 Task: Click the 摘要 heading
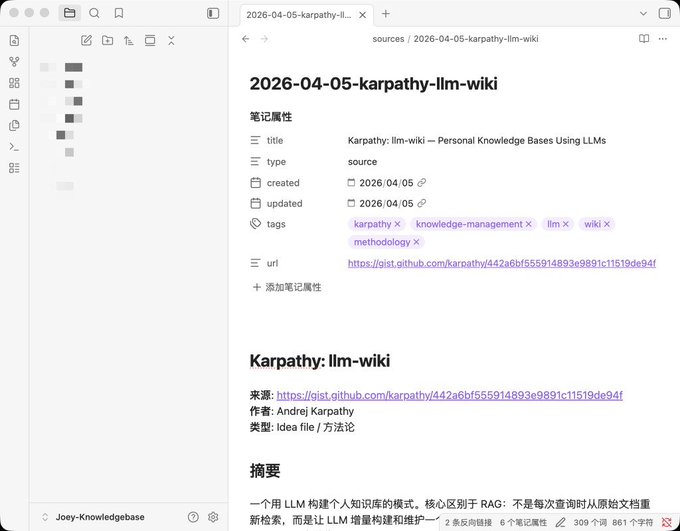coord(265,471)
